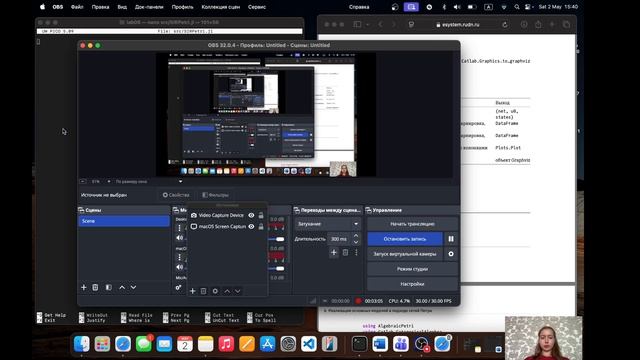640x360 pixels.
Task: Select the Scene item in scenes list
Action: [124, 221]
